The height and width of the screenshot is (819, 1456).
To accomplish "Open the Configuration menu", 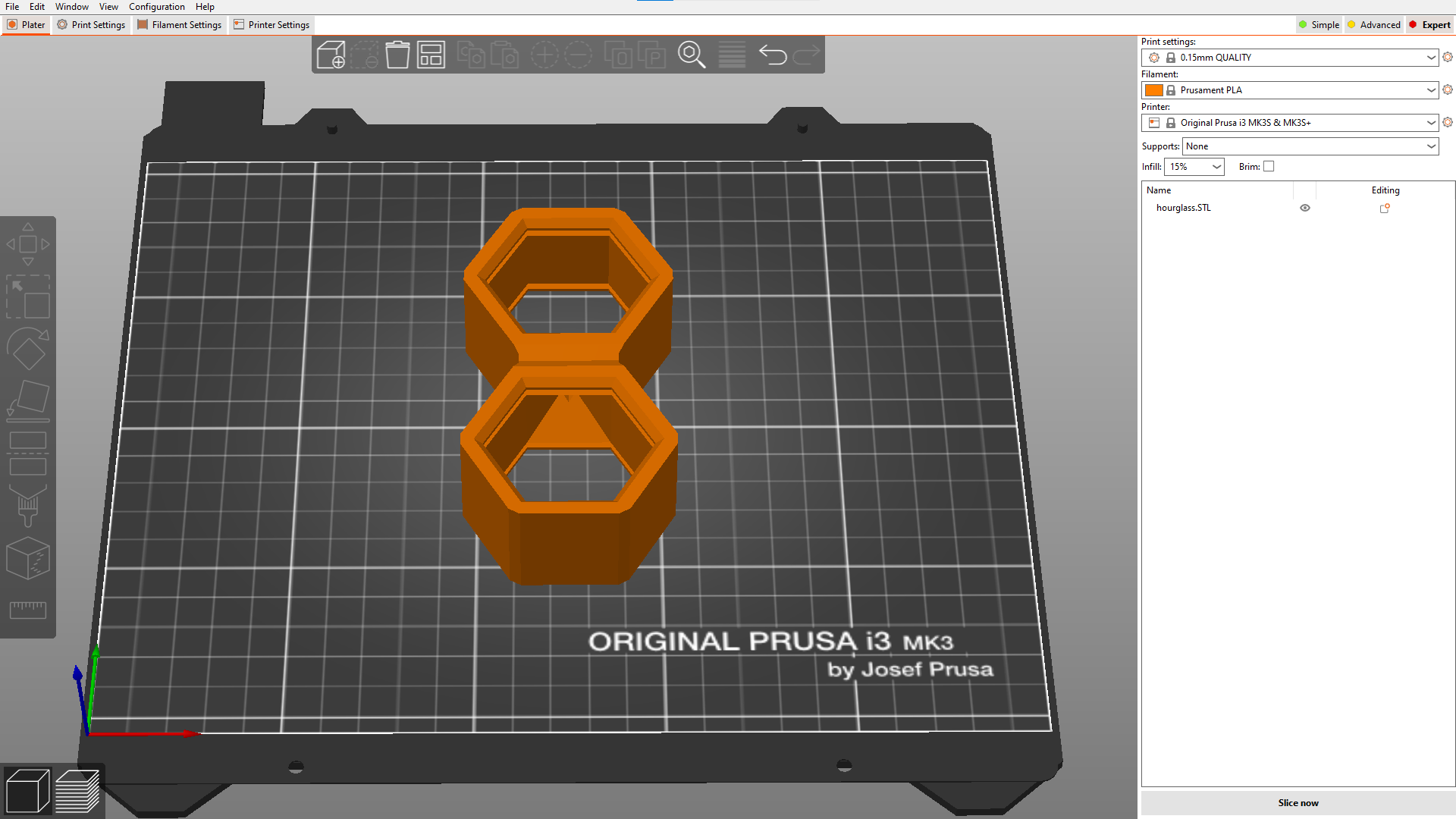I will click(x=156, y=6).
